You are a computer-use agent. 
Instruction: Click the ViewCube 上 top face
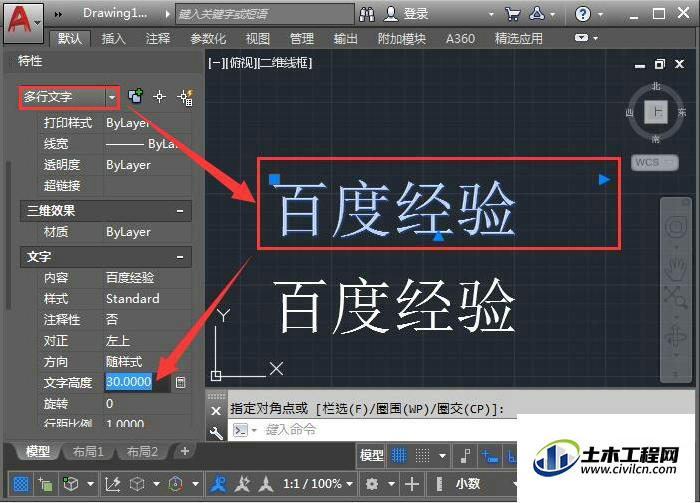tap(656, 112)
